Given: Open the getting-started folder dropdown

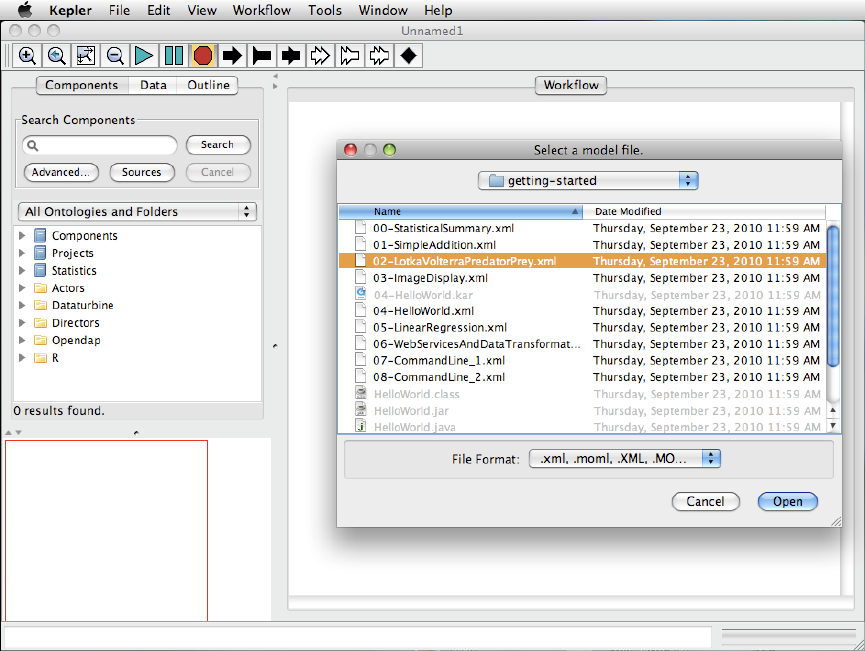Looking at the screenshot, I should coord(588,180).
